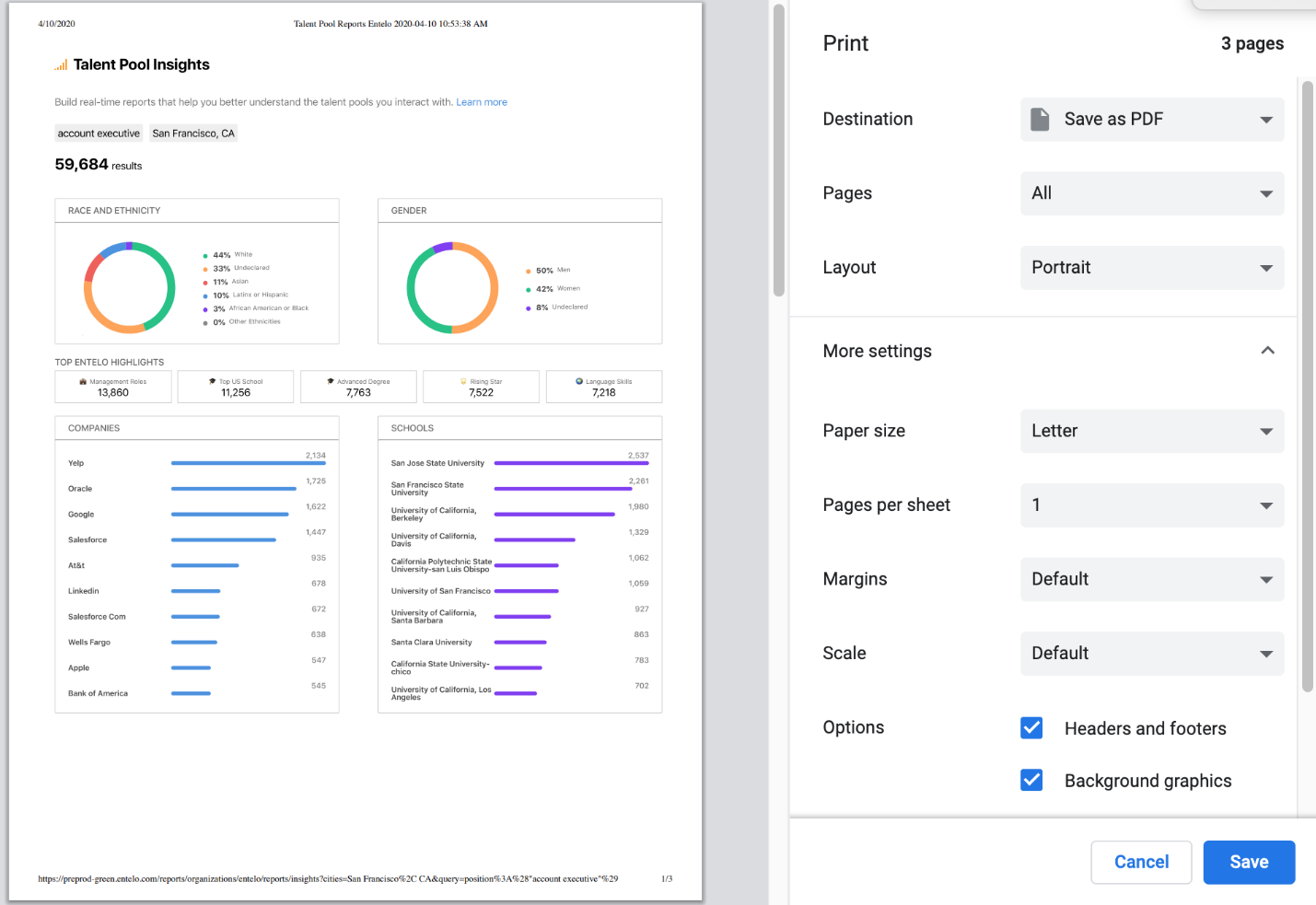Click Santa Clara University row
Image resolution: width=1316 pixels, height=905 pixels.
click(x=520, y=642)
